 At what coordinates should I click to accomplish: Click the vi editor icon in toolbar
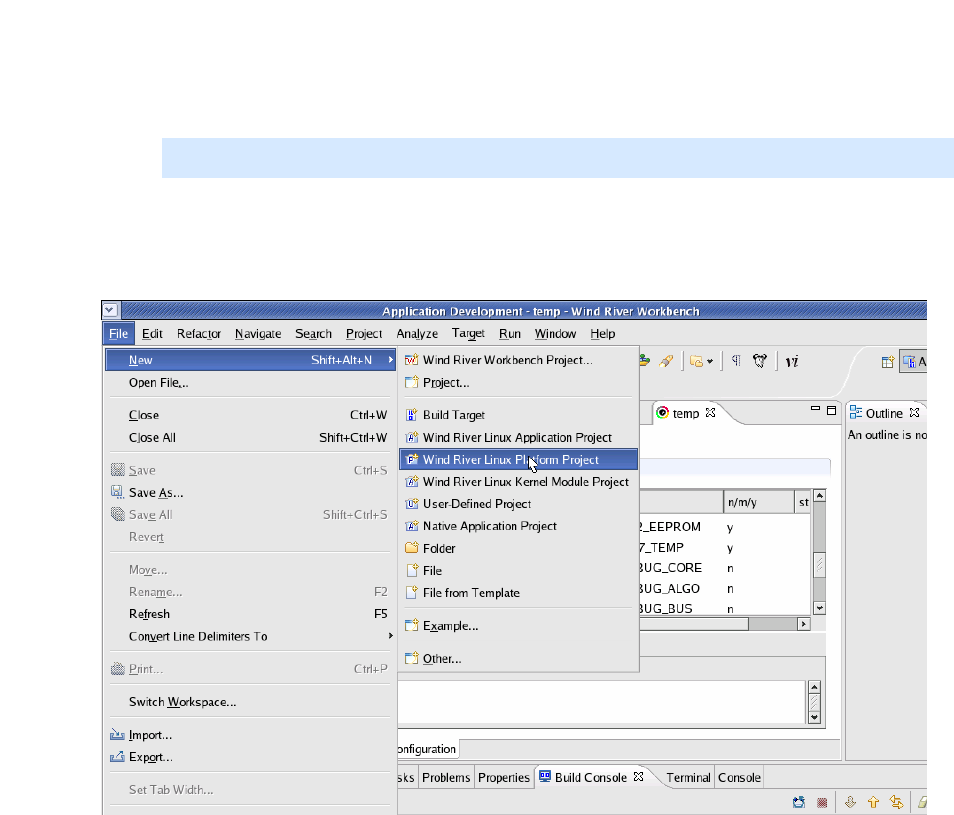click(x=792, y=362)
